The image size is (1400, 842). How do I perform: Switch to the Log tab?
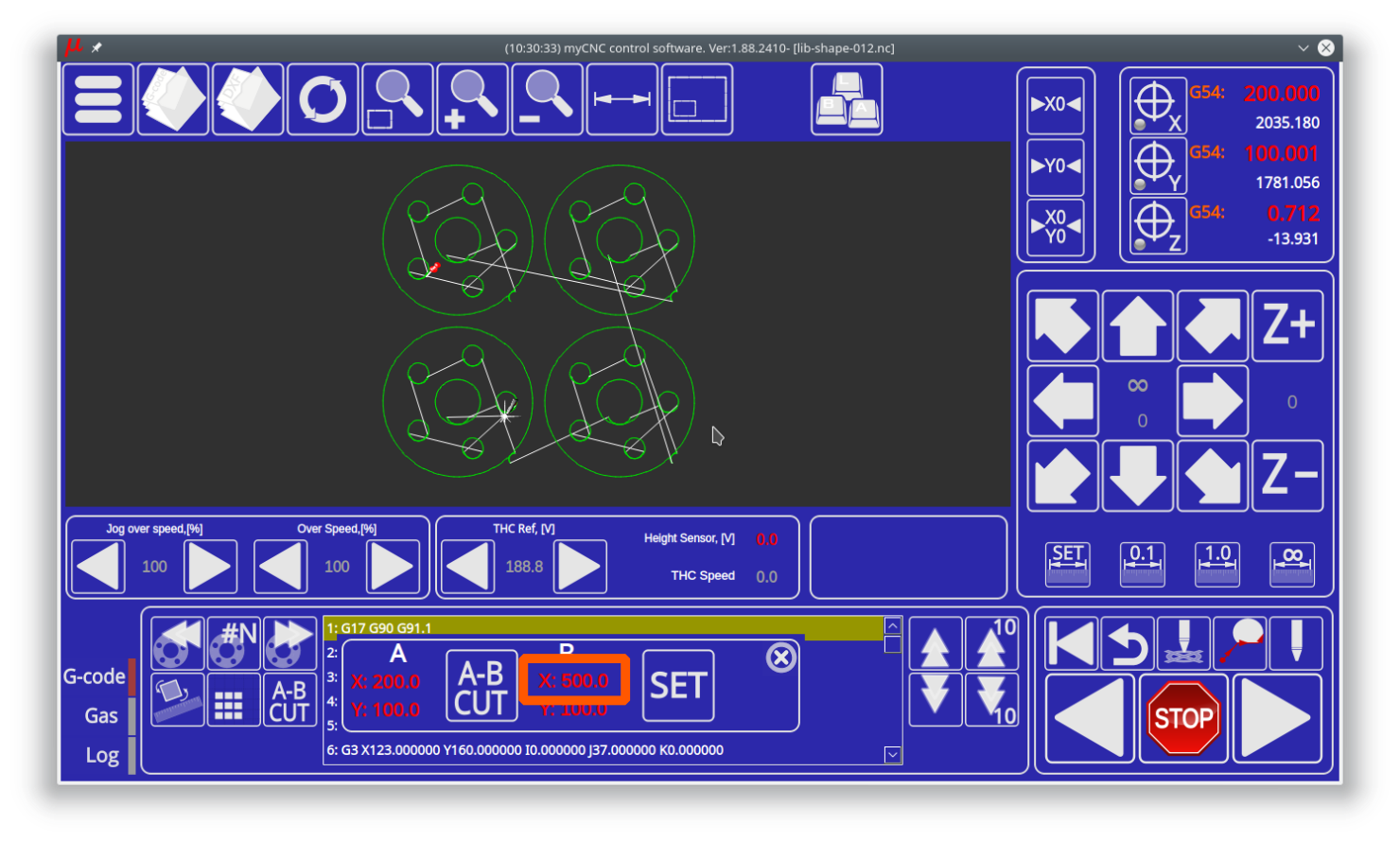(x=102, y=755)
